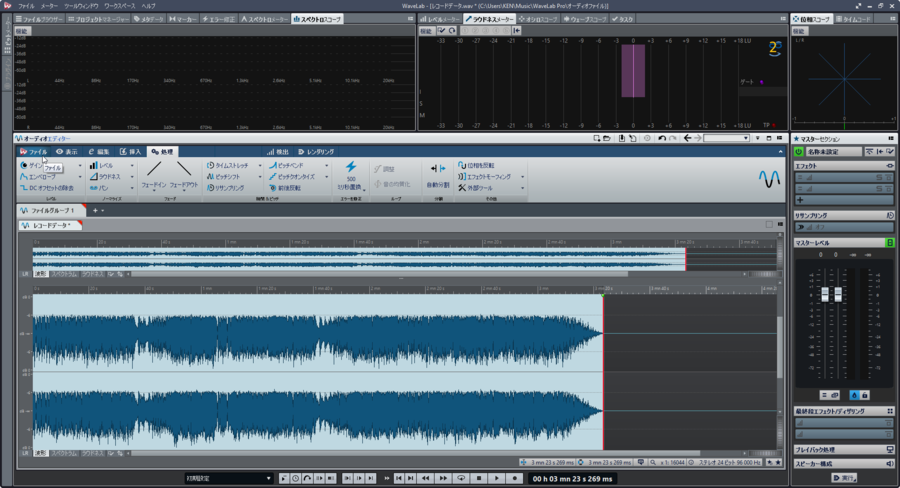This screenshot has width=900, height=488.
Task: Toggle the green master level bypass indicator
Action: coord(890,243)
